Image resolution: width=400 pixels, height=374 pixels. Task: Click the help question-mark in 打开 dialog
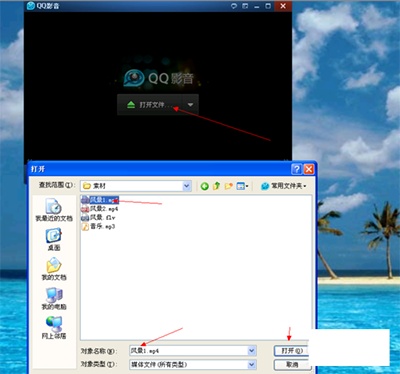click(296, 169)
